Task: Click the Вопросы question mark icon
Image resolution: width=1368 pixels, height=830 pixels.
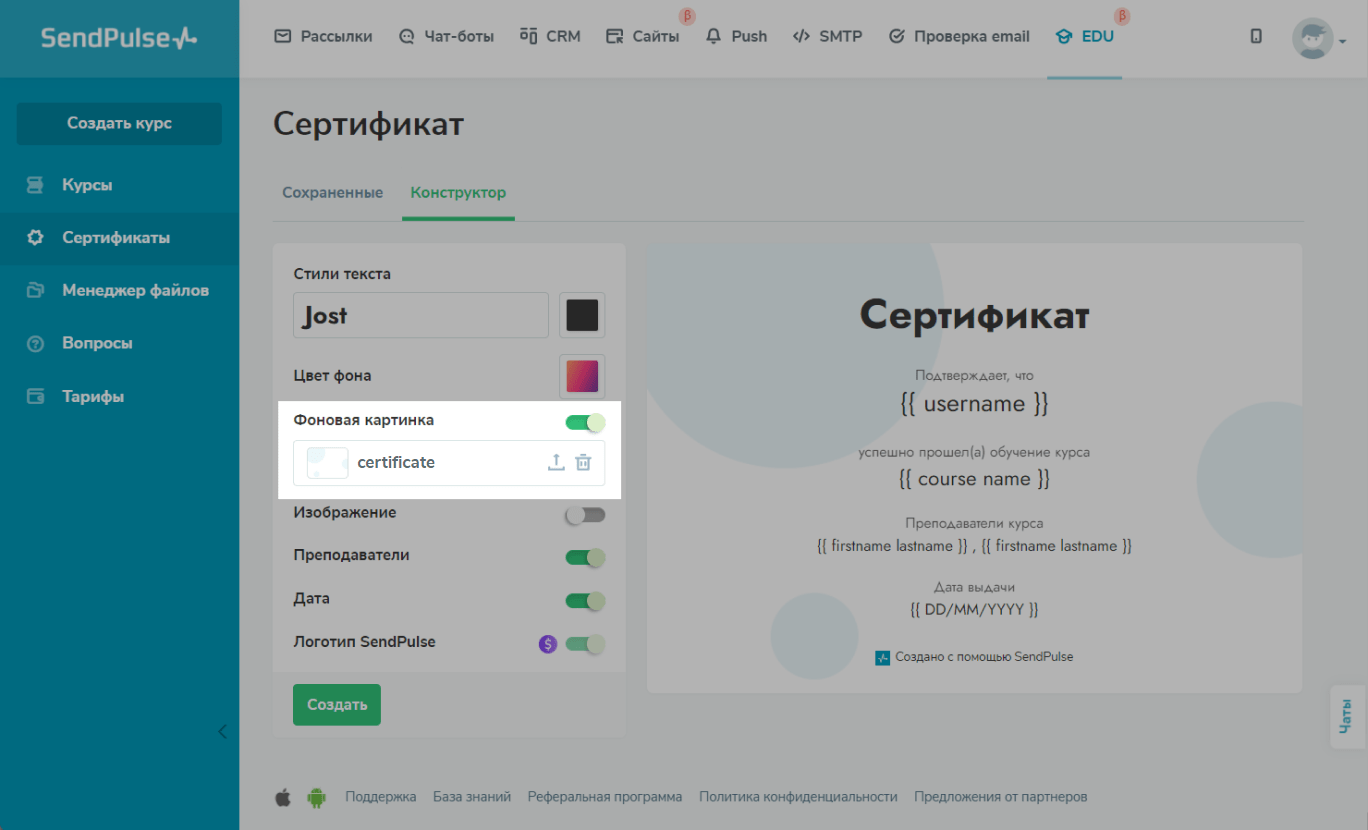Action: point(36,344)
